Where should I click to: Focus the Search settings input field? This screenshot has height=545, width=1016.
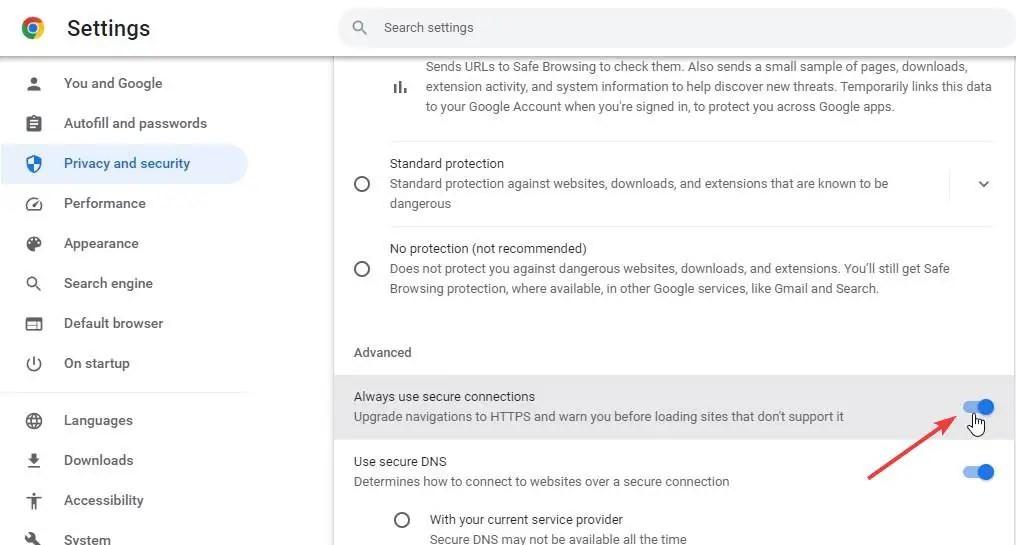(676, 28)
